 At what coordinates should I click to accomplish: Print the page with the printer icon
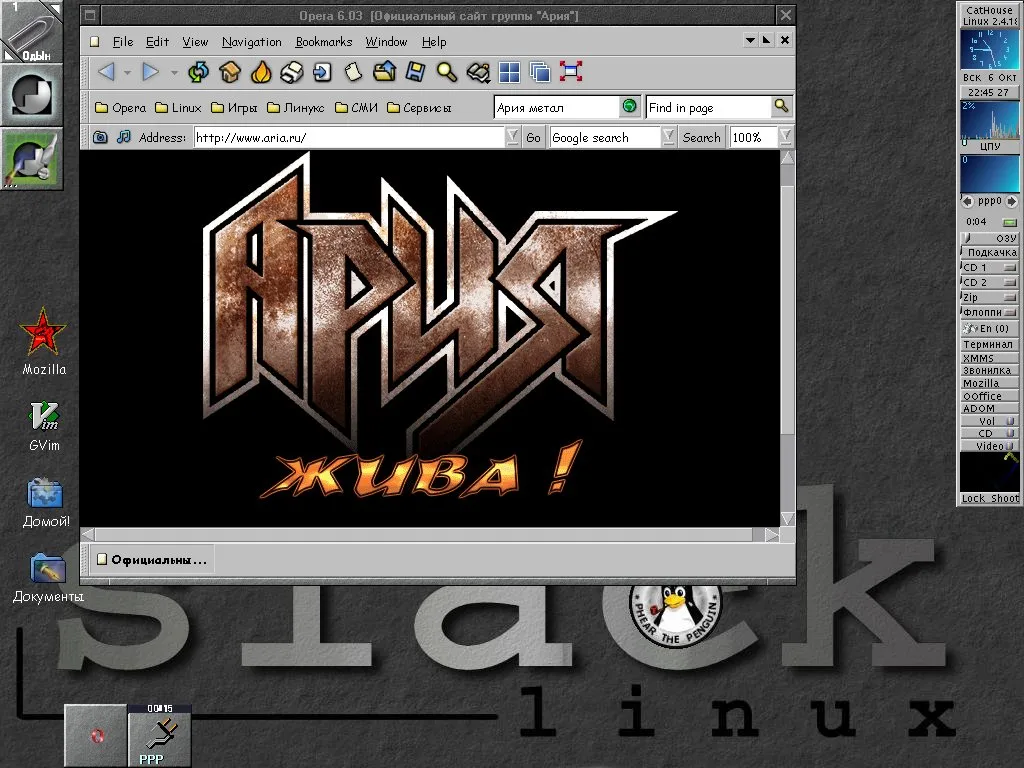coord(291,72)
